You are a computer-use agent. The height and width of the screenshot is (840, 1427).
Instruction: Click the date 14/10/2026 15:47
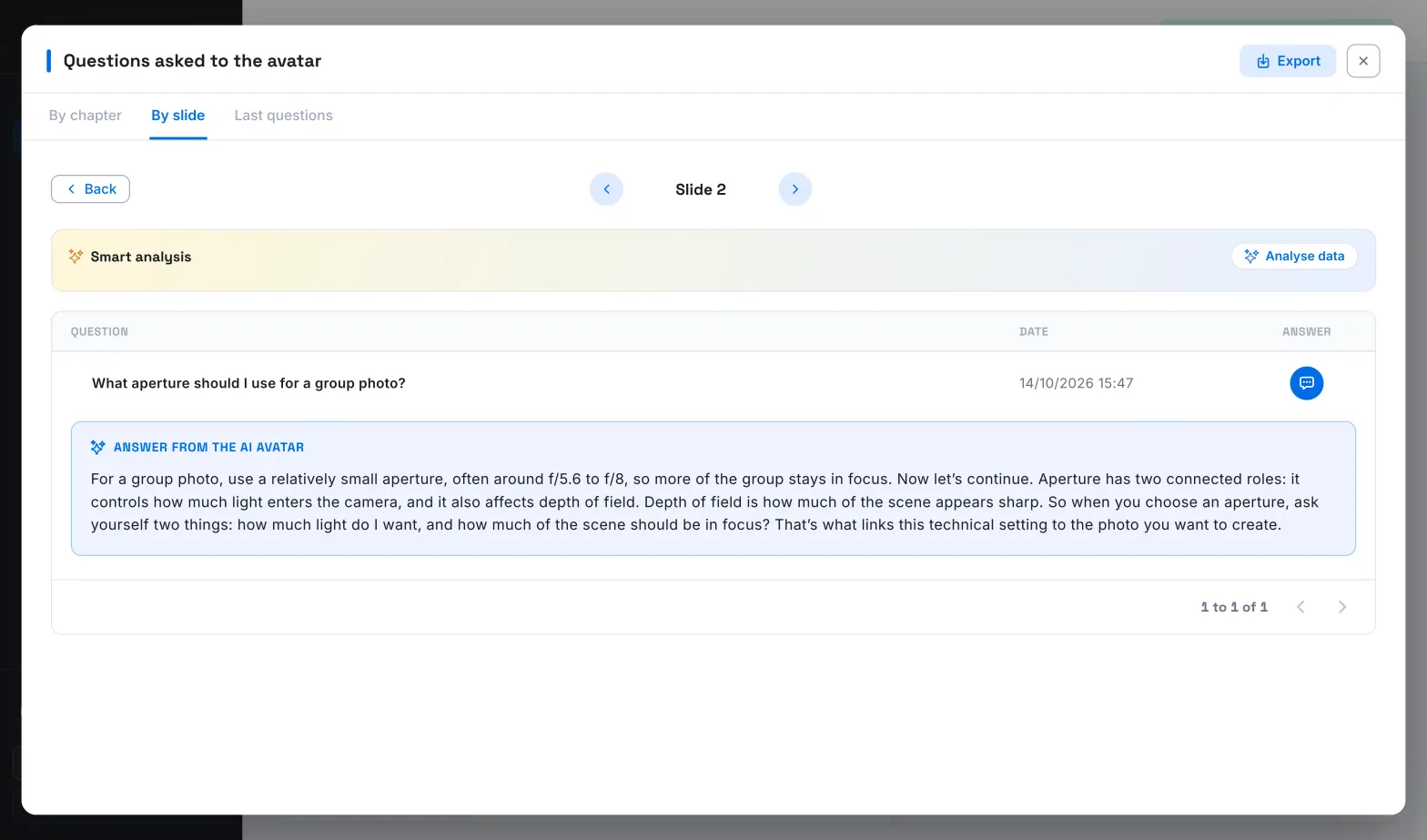[1077, 383]
